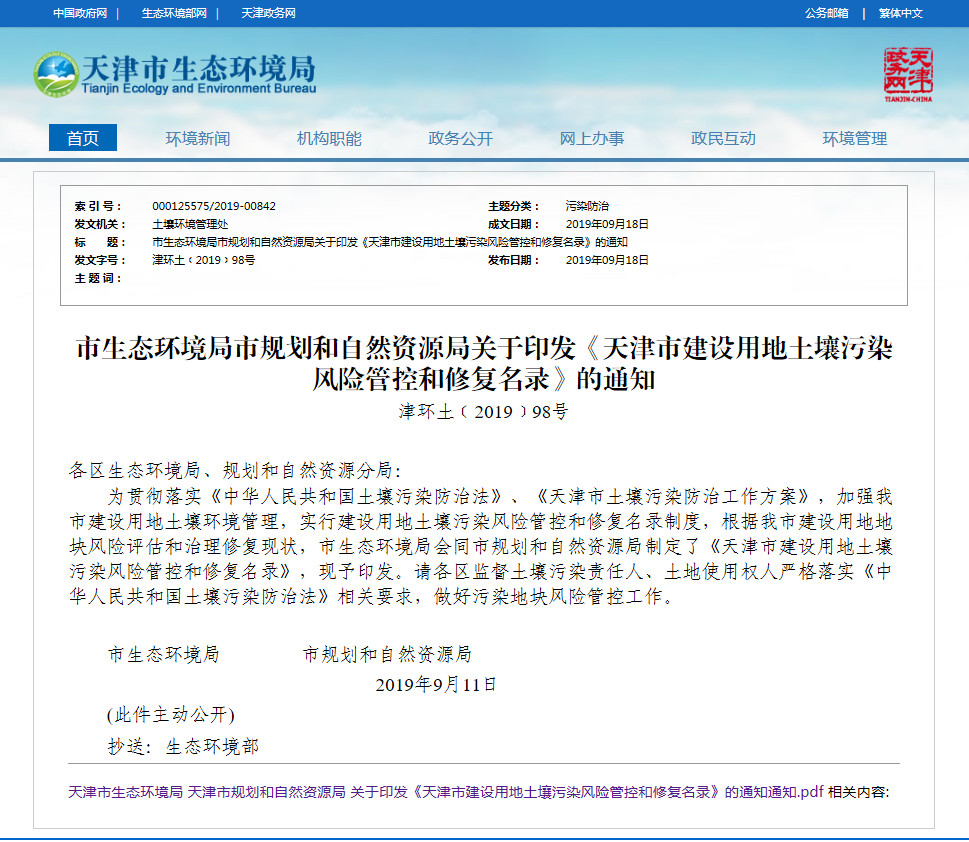Open the 政务公开 navigation tab
The image size is (969, 842).
tap(460, 138)
